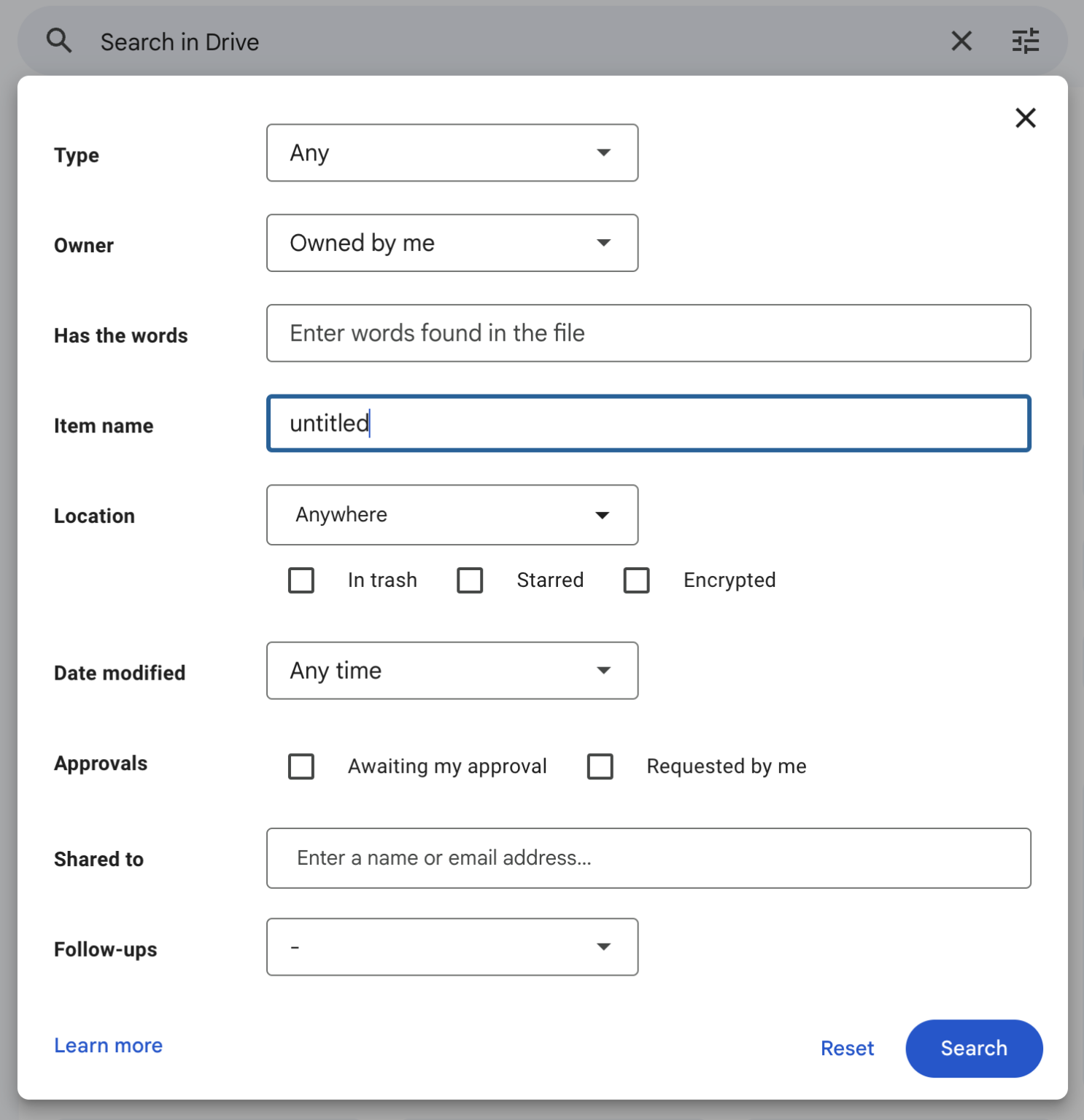
Task: Expand the Date modified dropdown
Action: click(x=452, y=670)
